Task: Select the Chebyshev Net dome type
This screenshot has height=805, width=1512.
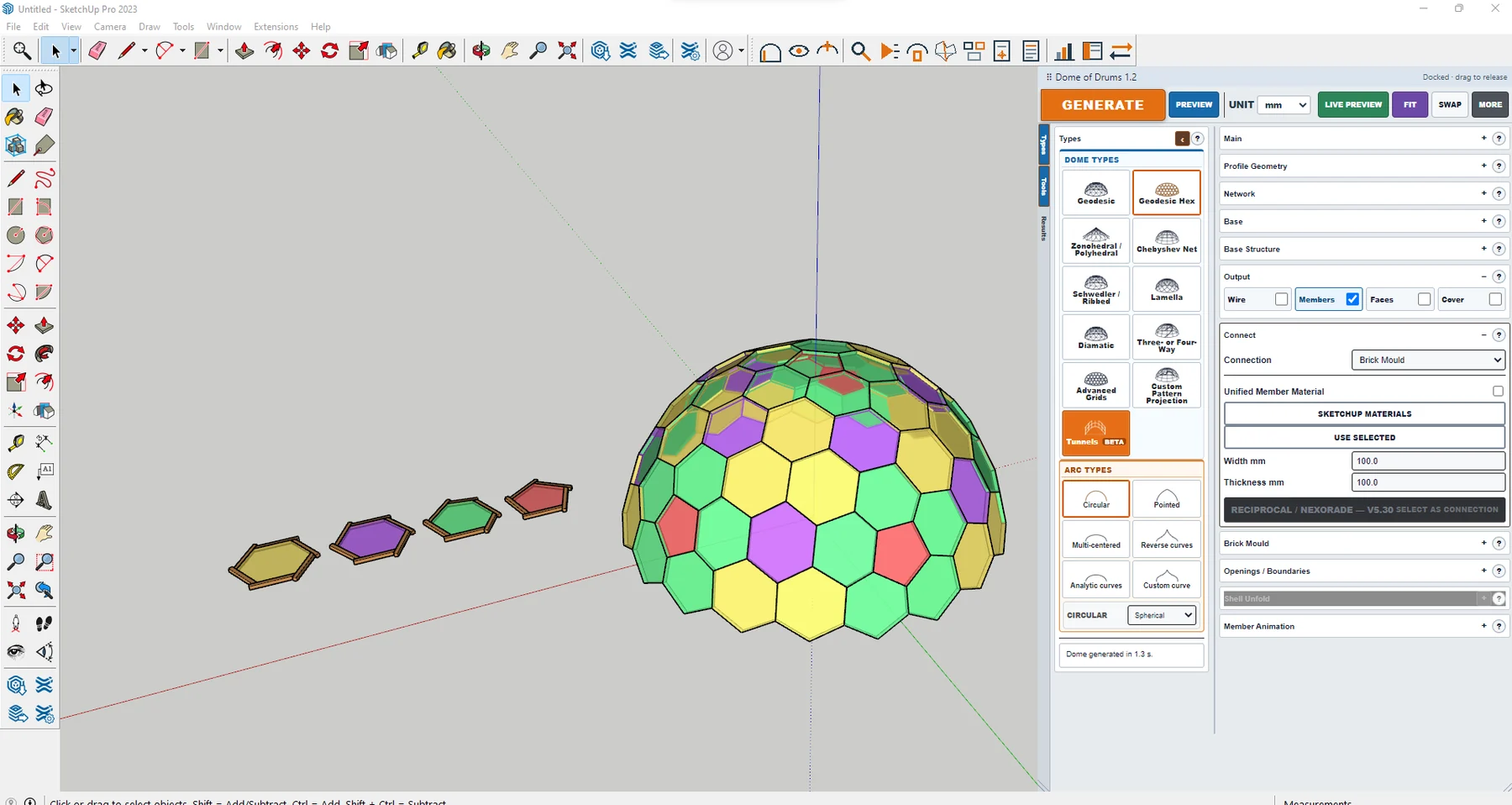Action: click(x=1167, y=241)
